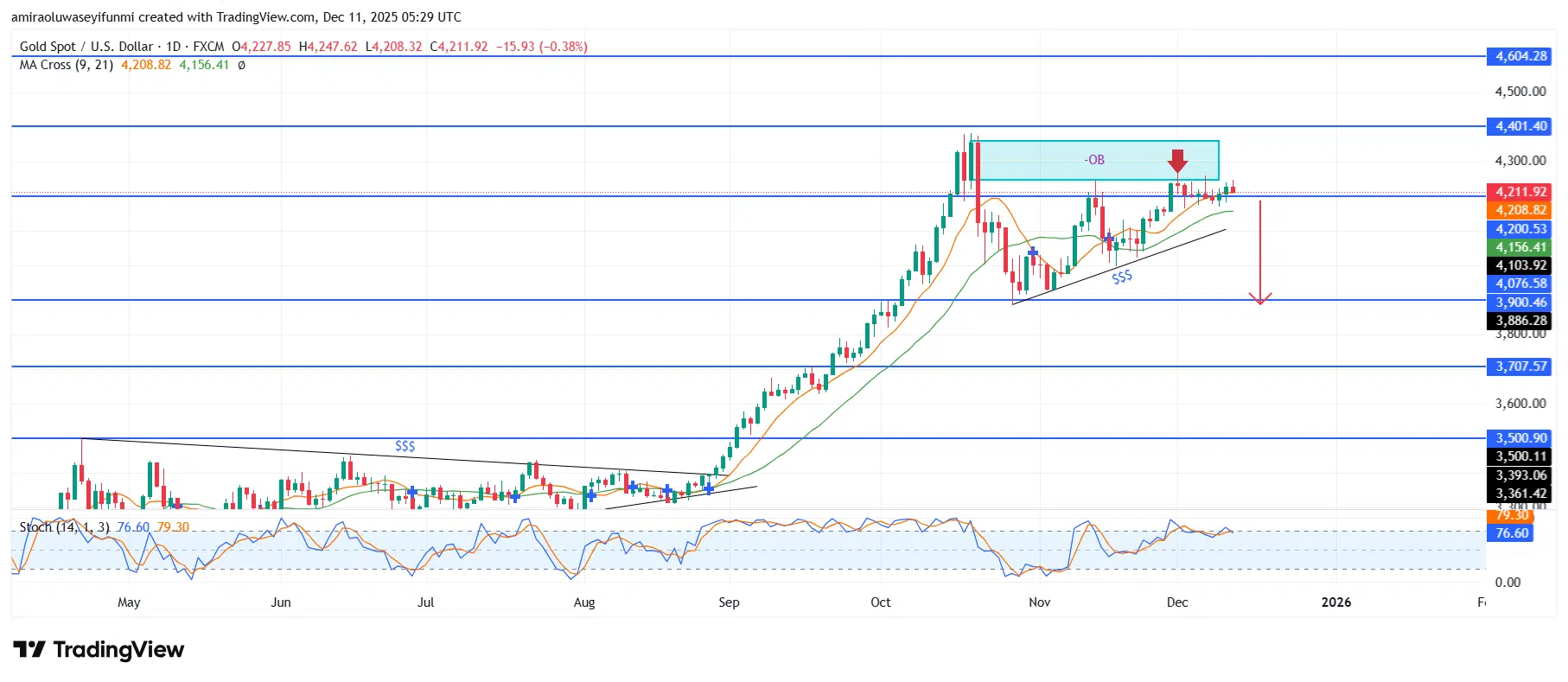Viewport: 1568px width, 682px height.
Task: Click the $$$ label under the November trendline
Action: coord(1121,277)
